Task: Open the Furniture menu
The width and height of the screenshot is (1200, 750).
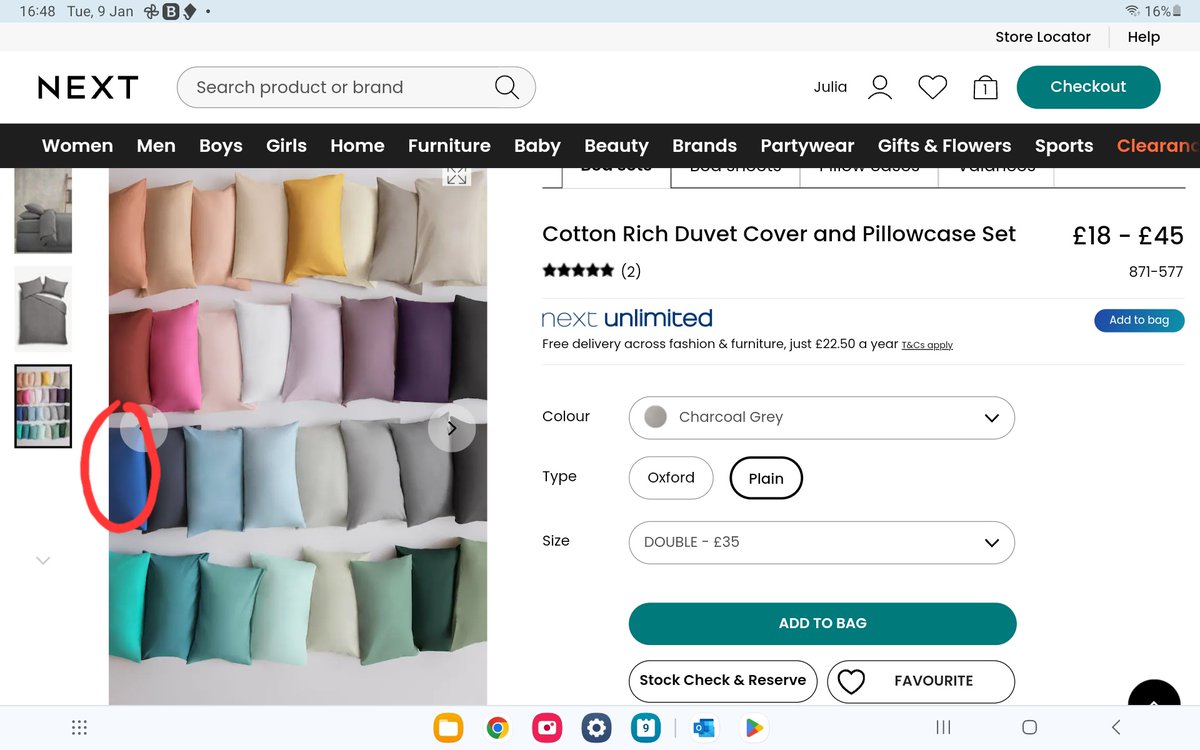Action: pyautogui.click(x=449, y=146)
